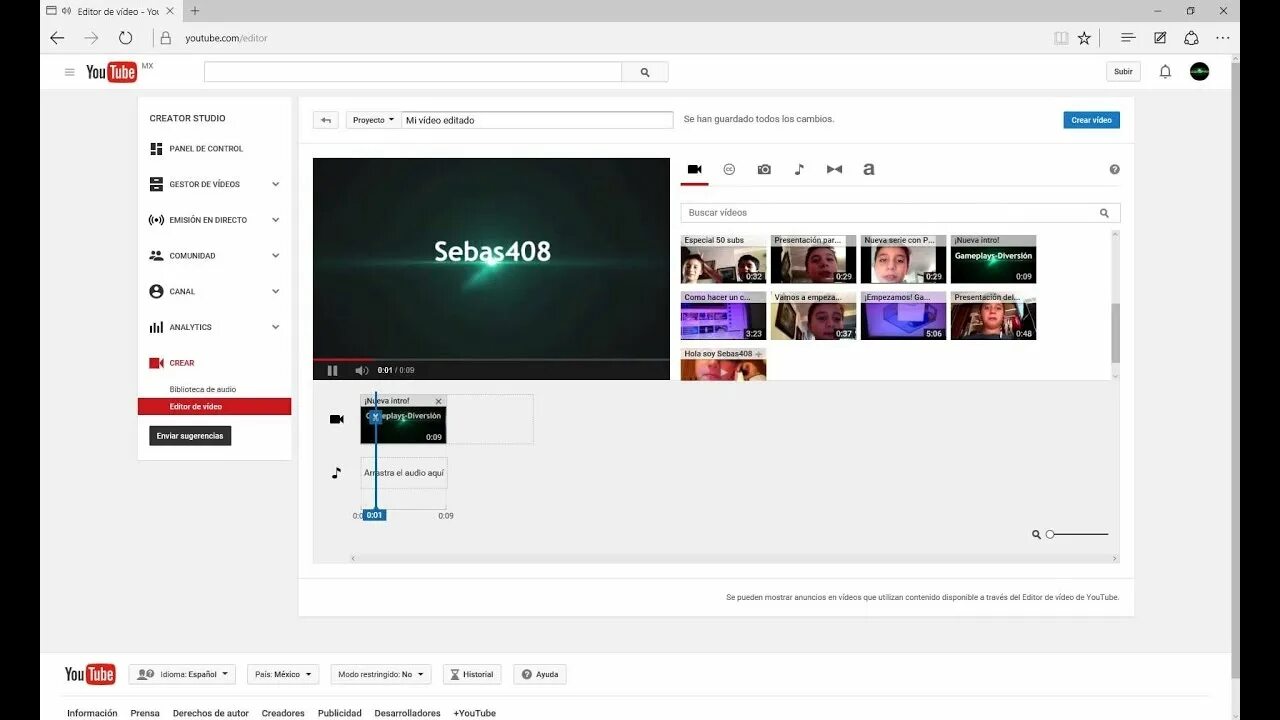The width and height of the screenshot is (1280, 720).
Task: Click the browser refresh button
Action: pyautogui.click(x=125, y=38)
